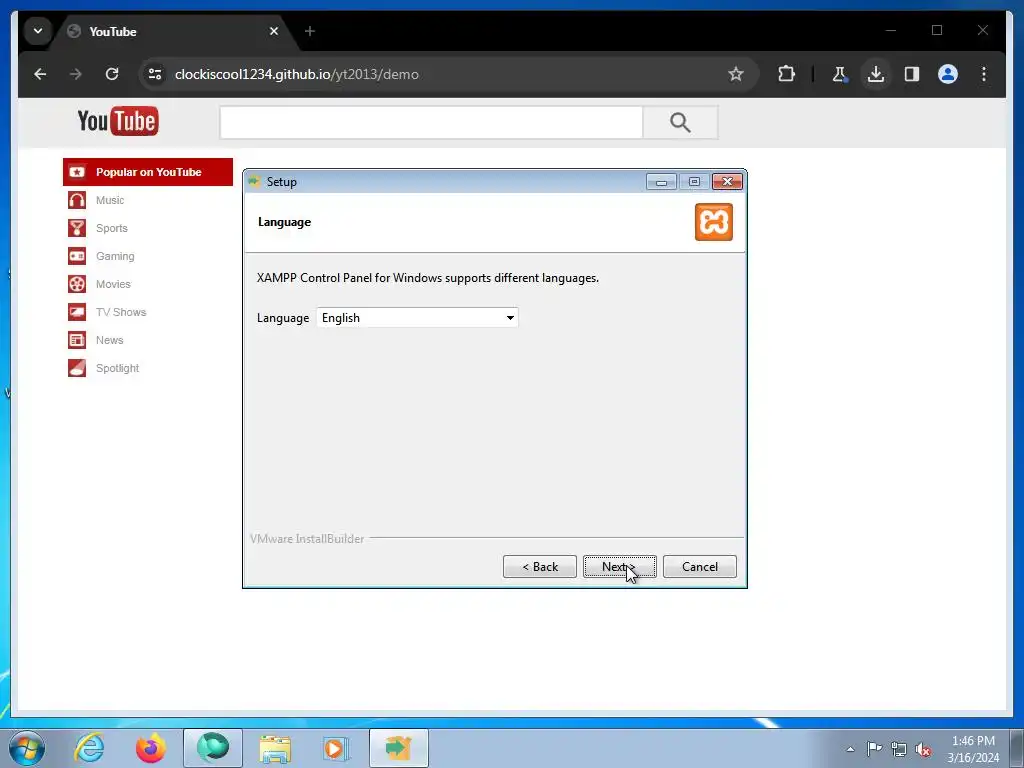Reload the current Chrome page
The height and width of the screenshot is (768, 1024).
pos(112,74)
